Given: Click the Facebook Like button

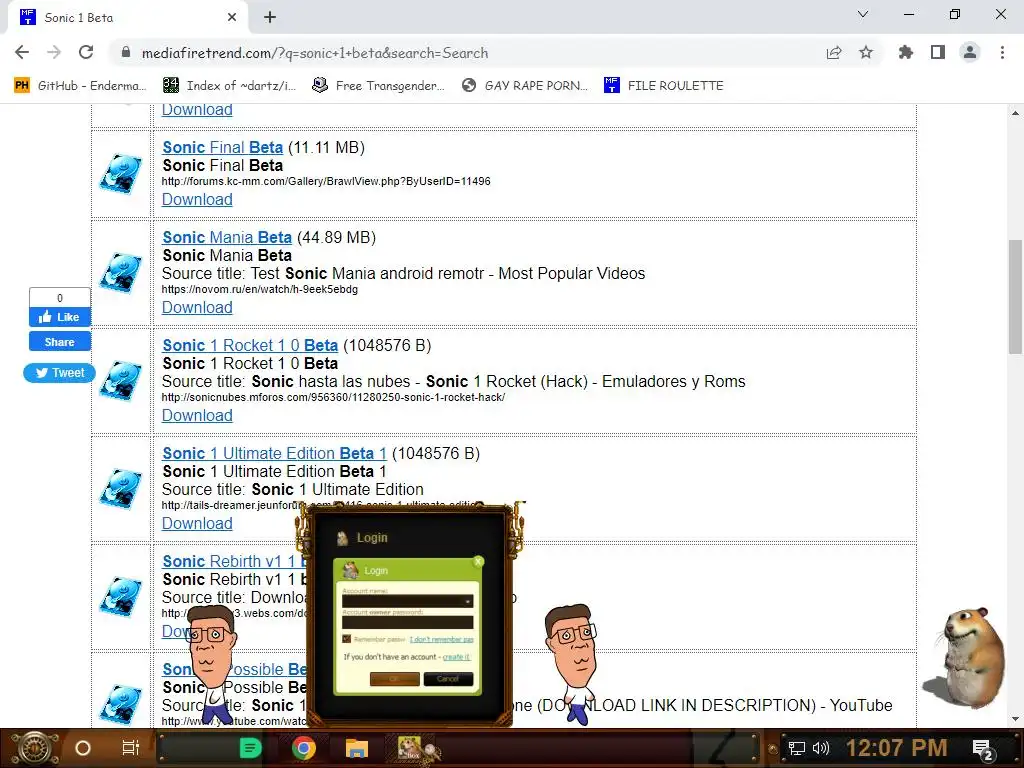Looking at the screenshot, I should pos(59,317).
